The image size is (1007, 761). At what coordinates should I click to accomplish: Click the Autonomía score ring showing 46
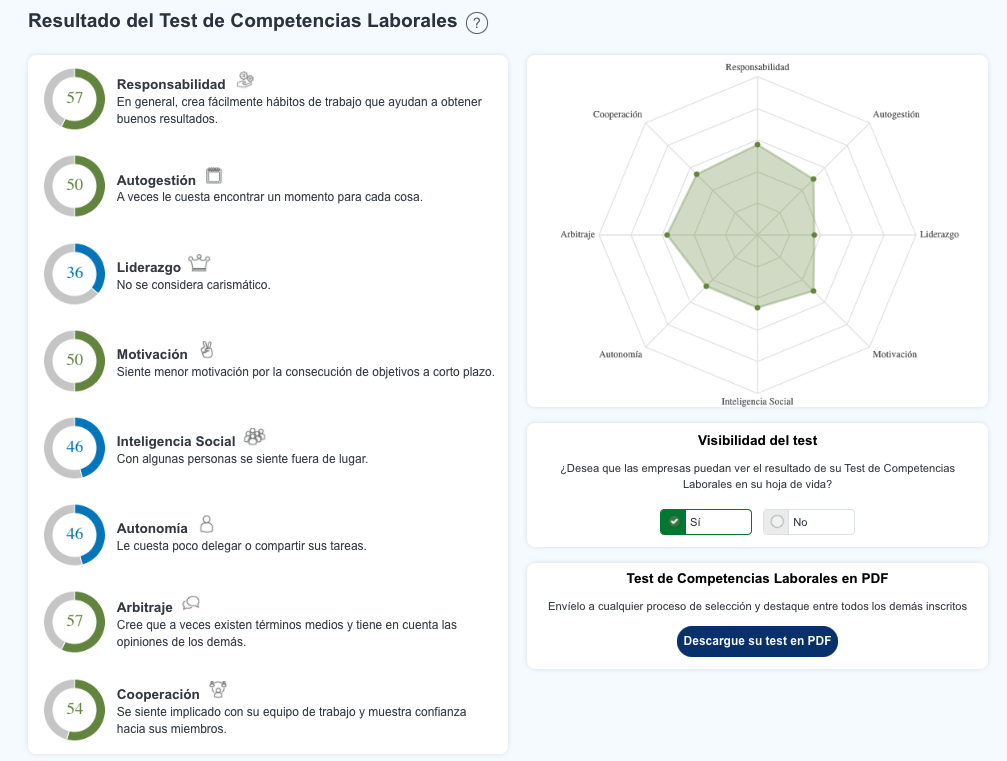tap(75, 534)
